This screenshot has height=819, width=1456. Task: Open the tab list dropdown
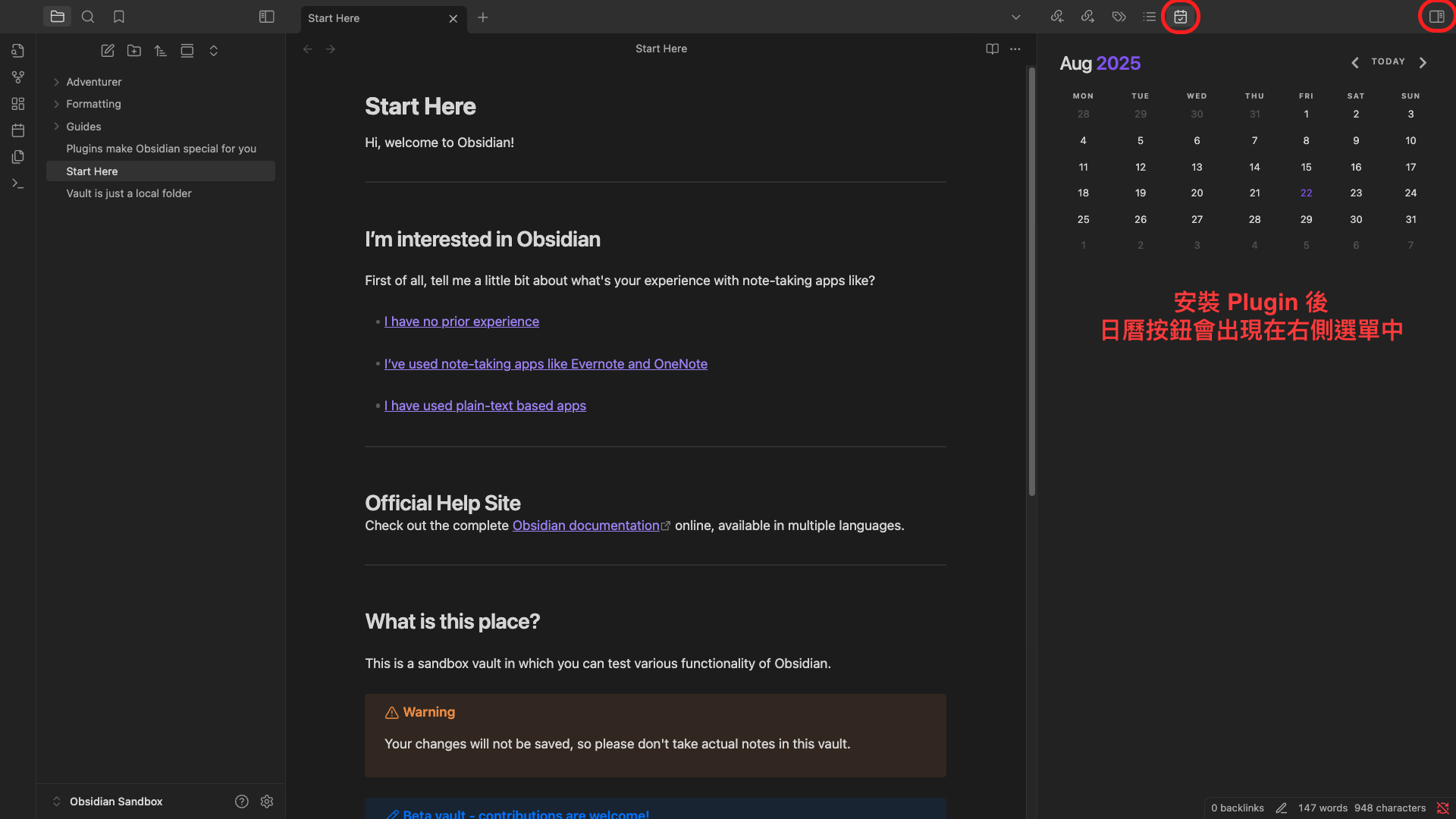tap(1016, 17)
